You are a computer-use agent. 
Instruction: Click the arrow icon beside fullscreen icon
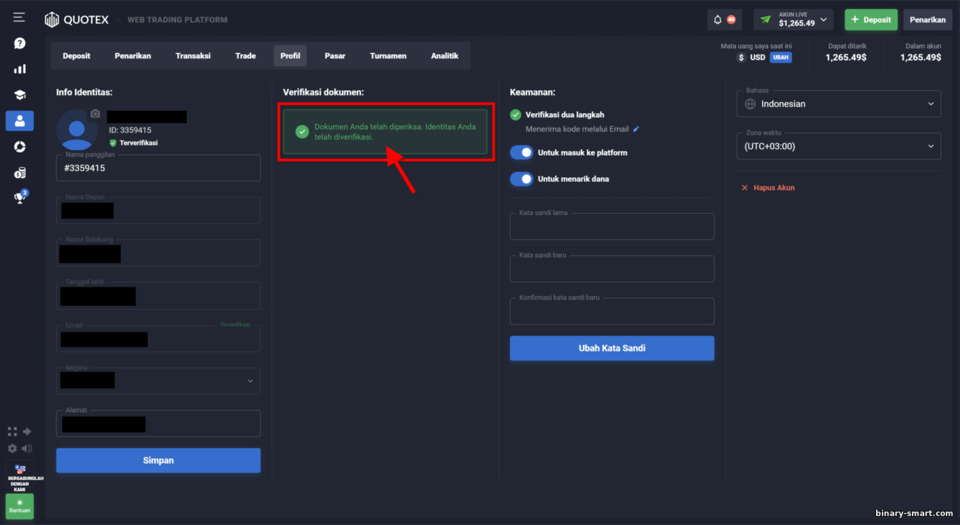click(27, 431)
